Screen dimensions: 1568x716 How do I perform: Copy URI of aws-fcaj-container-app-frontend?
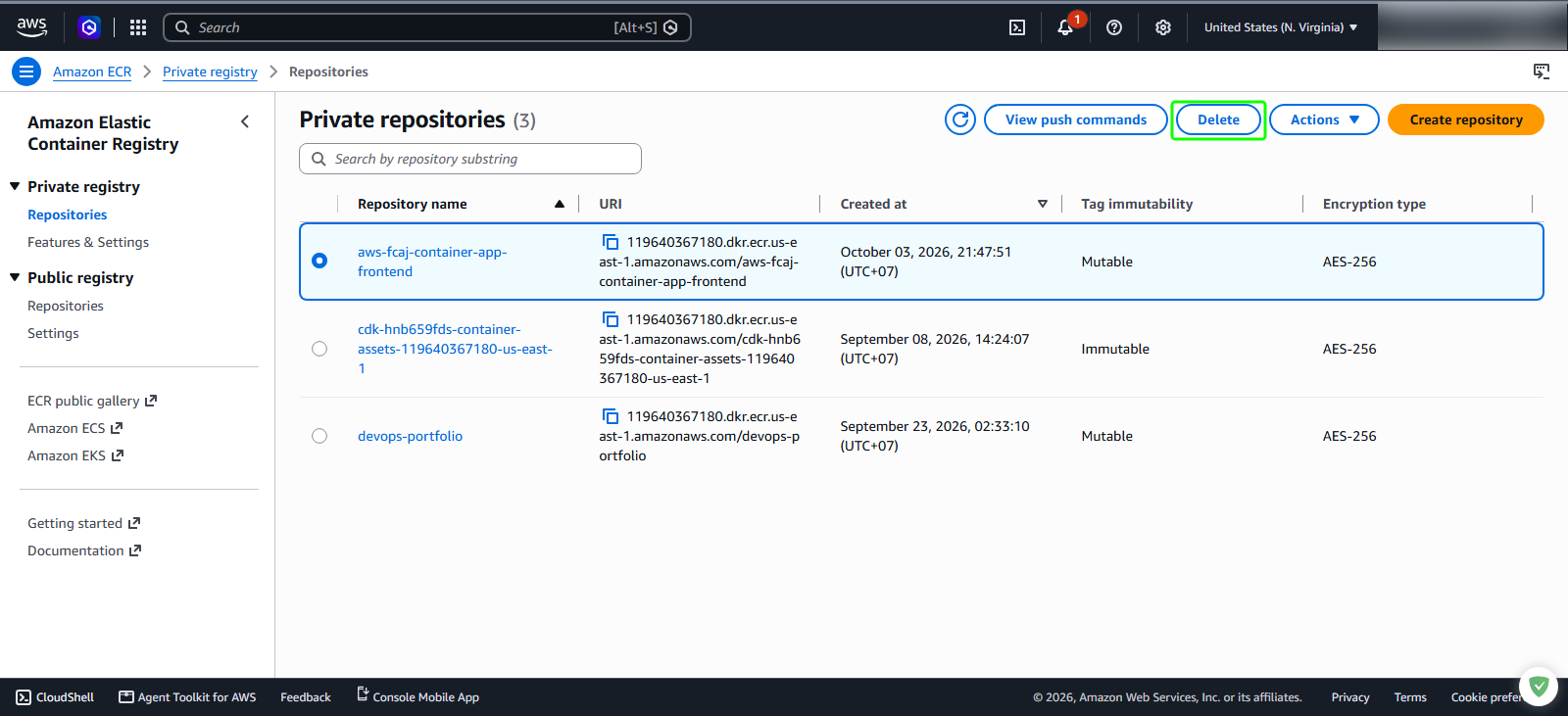tap(610, 242)
